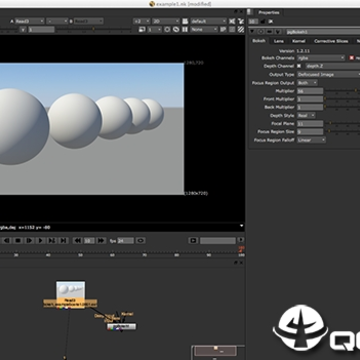Screen dimensions: 360x360
Task: Toggle the proxy mode icon in viewer toolbar
Action: click(142, 30)
